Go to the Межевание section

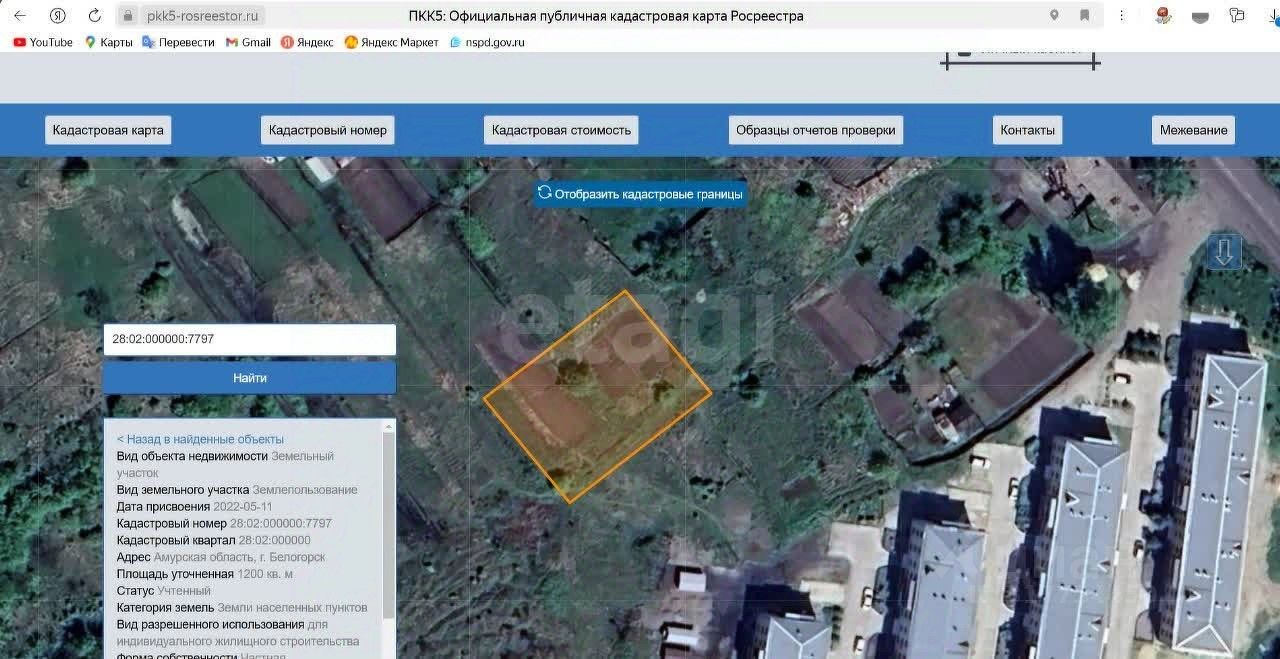pyautogui.click(x=1193, y=130)
